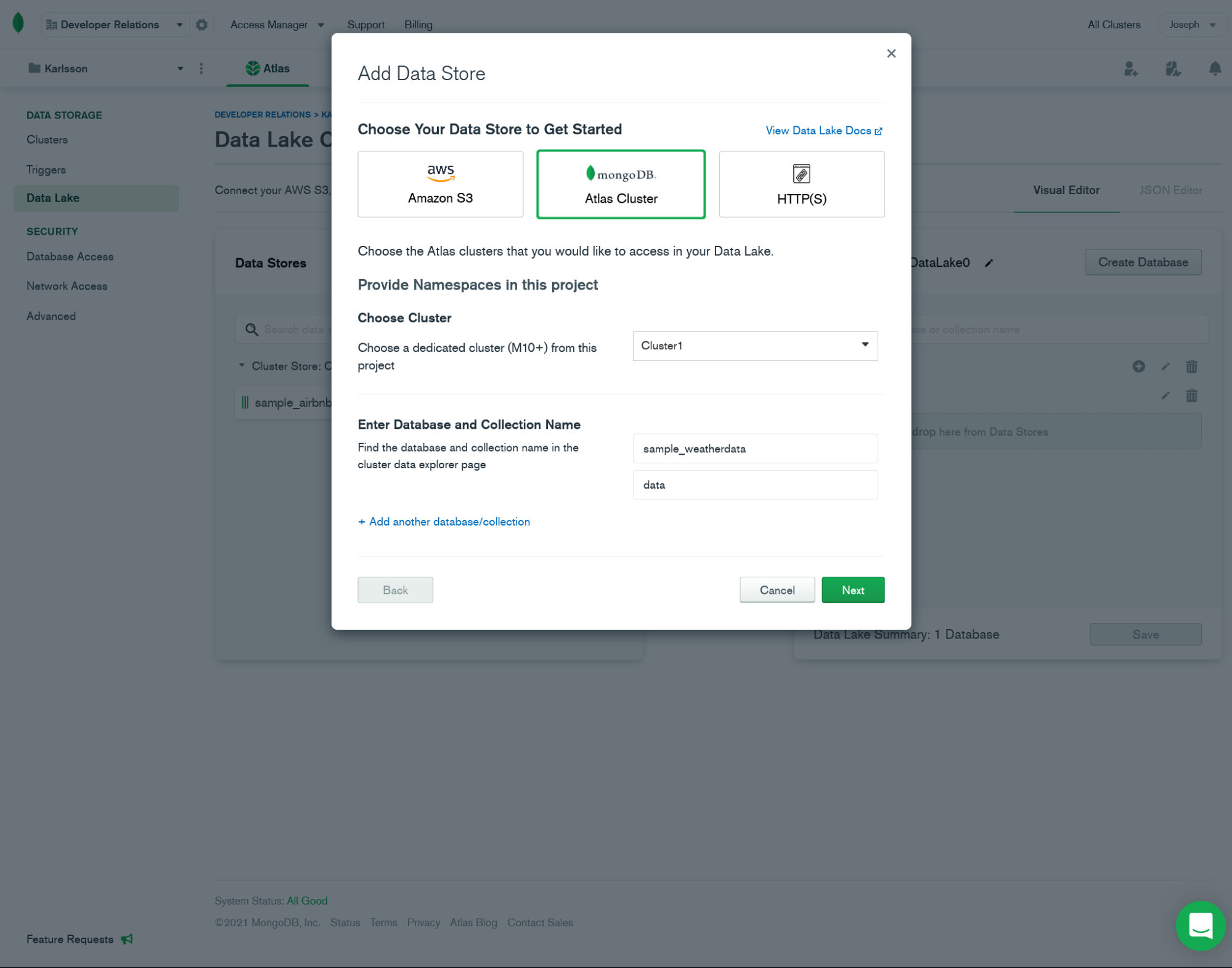Close the Add Data Store dialog
The image size is (1232, 968).
coord(891,54)
